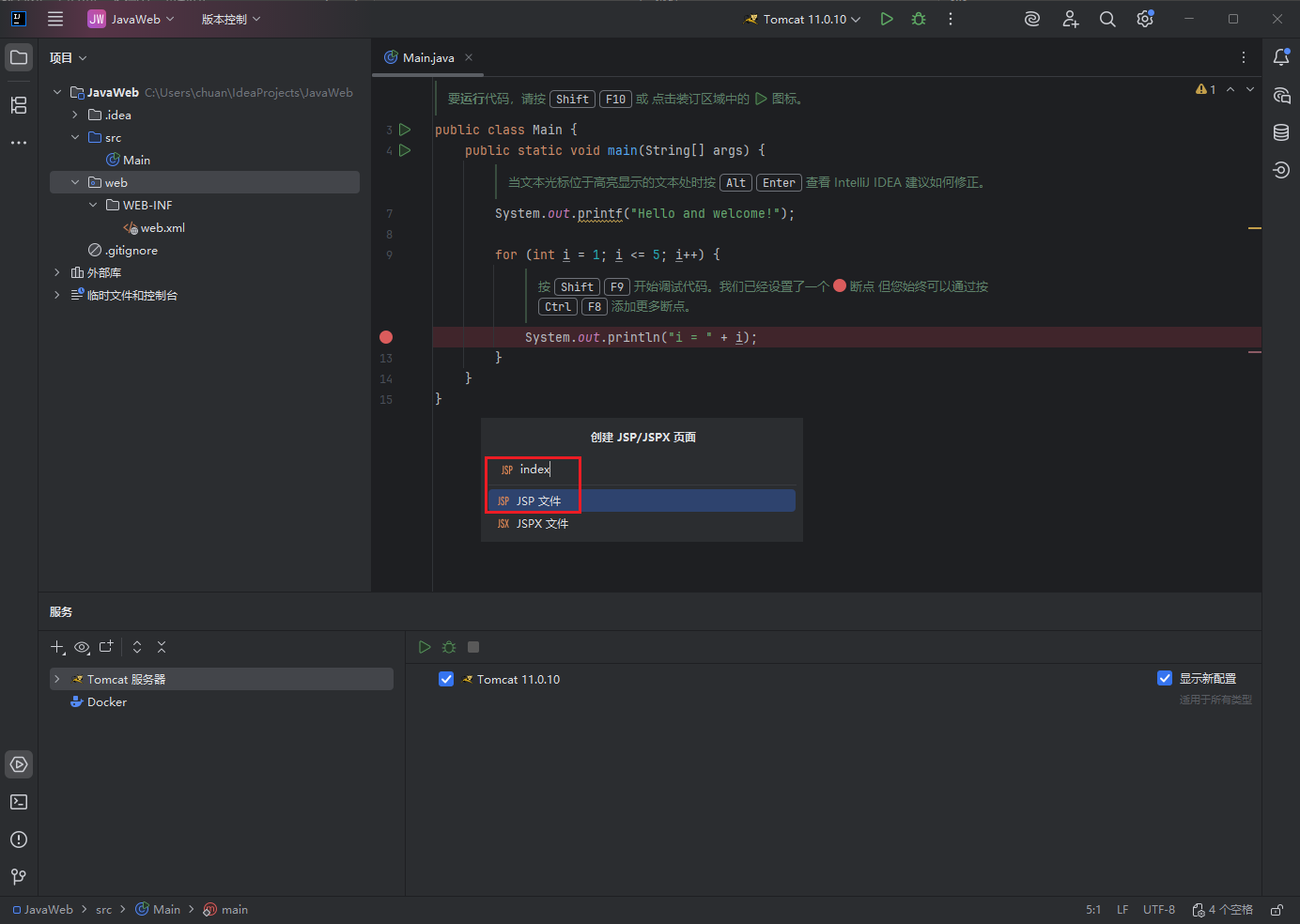Select JSP 文件 in the popup list
This screenshot has height=924, width=1300.
642,500
